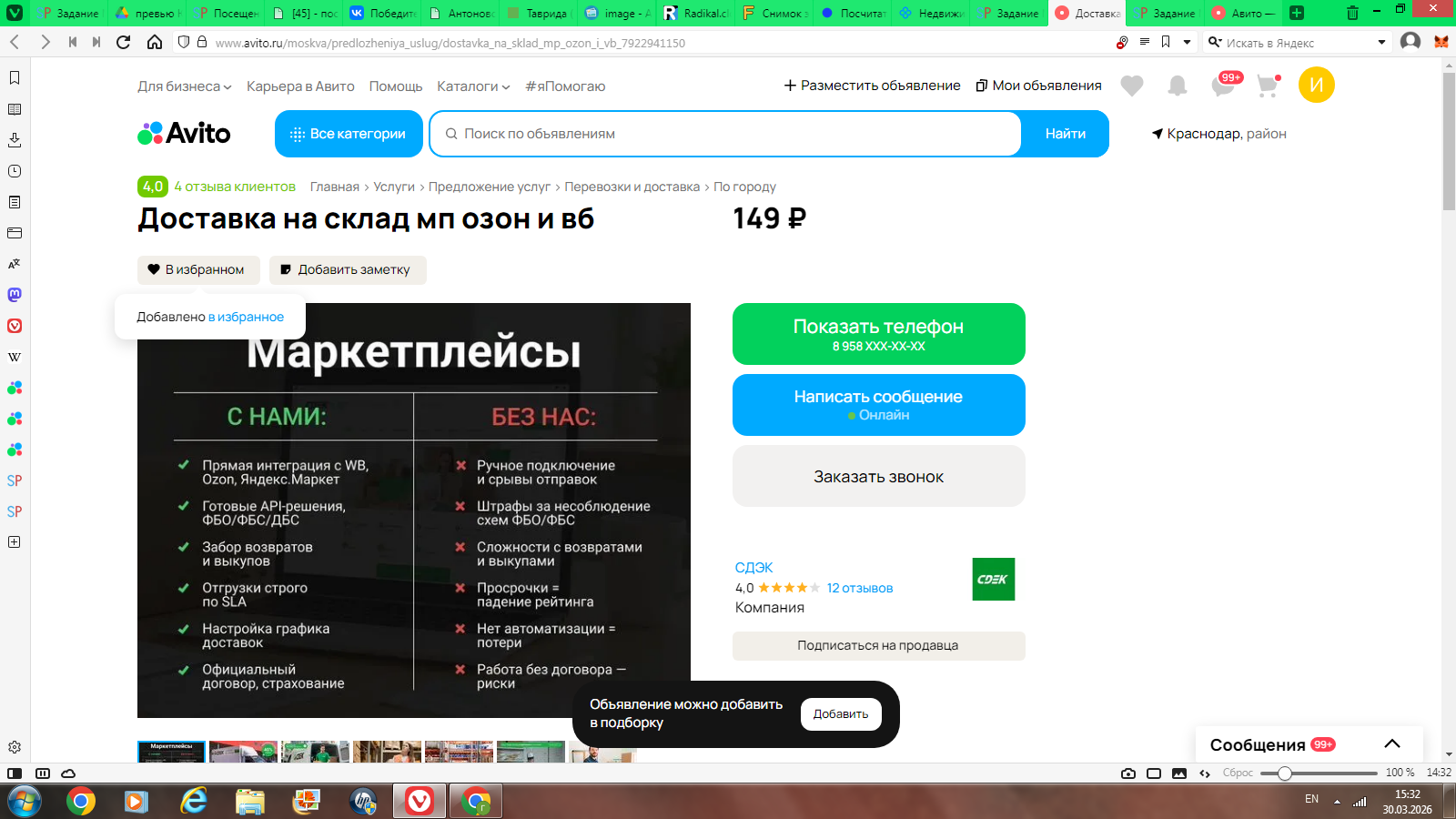The image size is (1456, 819).
Task: Reload the current page
Action: (x=124, y=42)
